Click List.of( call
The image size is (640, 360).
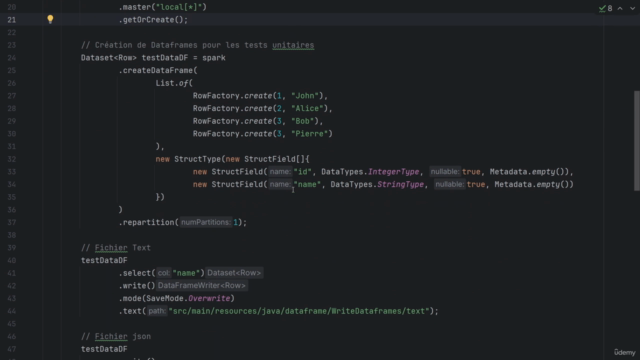(174, 83)
